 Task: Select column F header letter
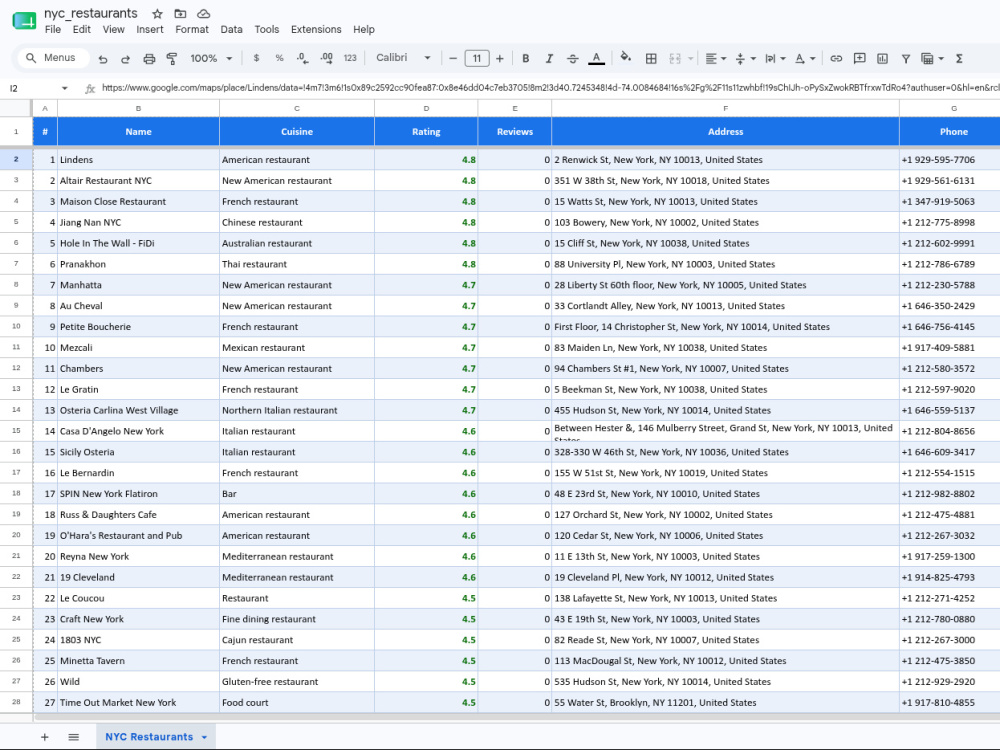click(725, 108)
